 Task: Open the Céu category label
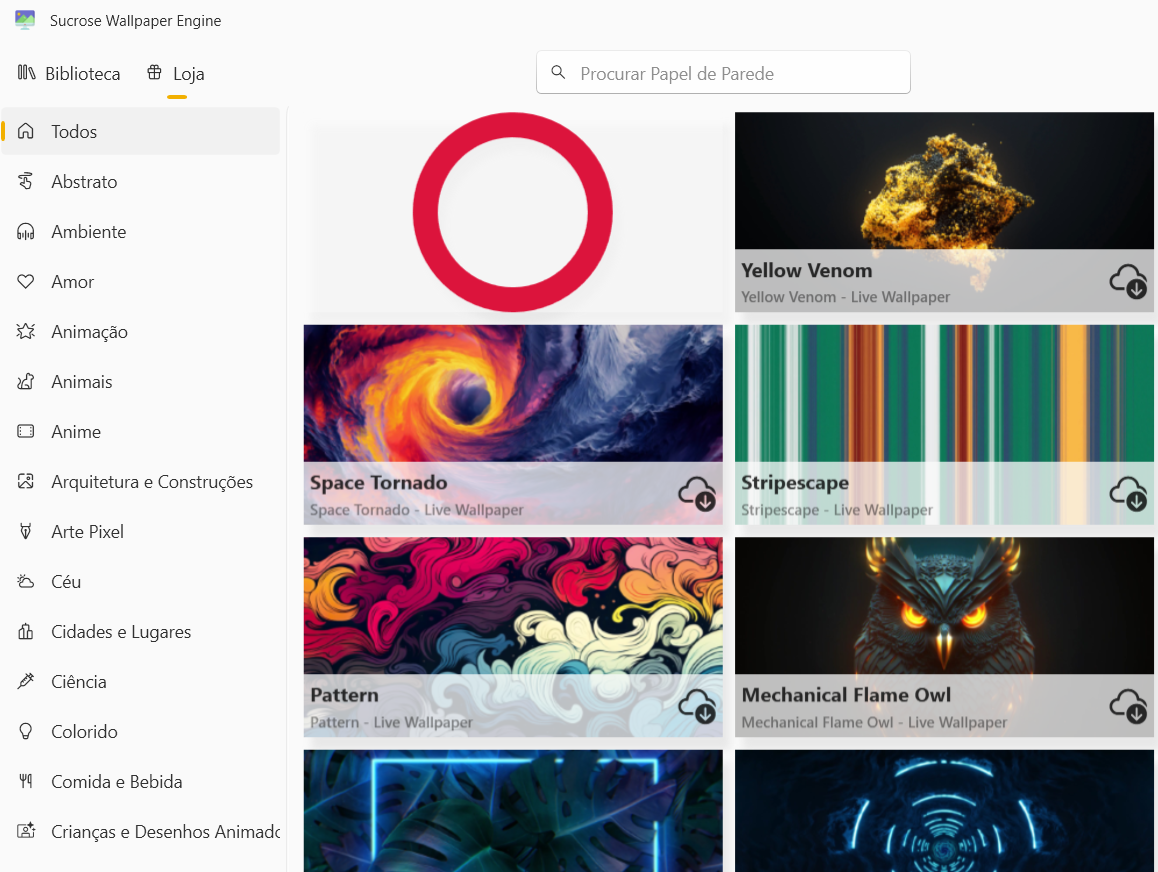66,582
